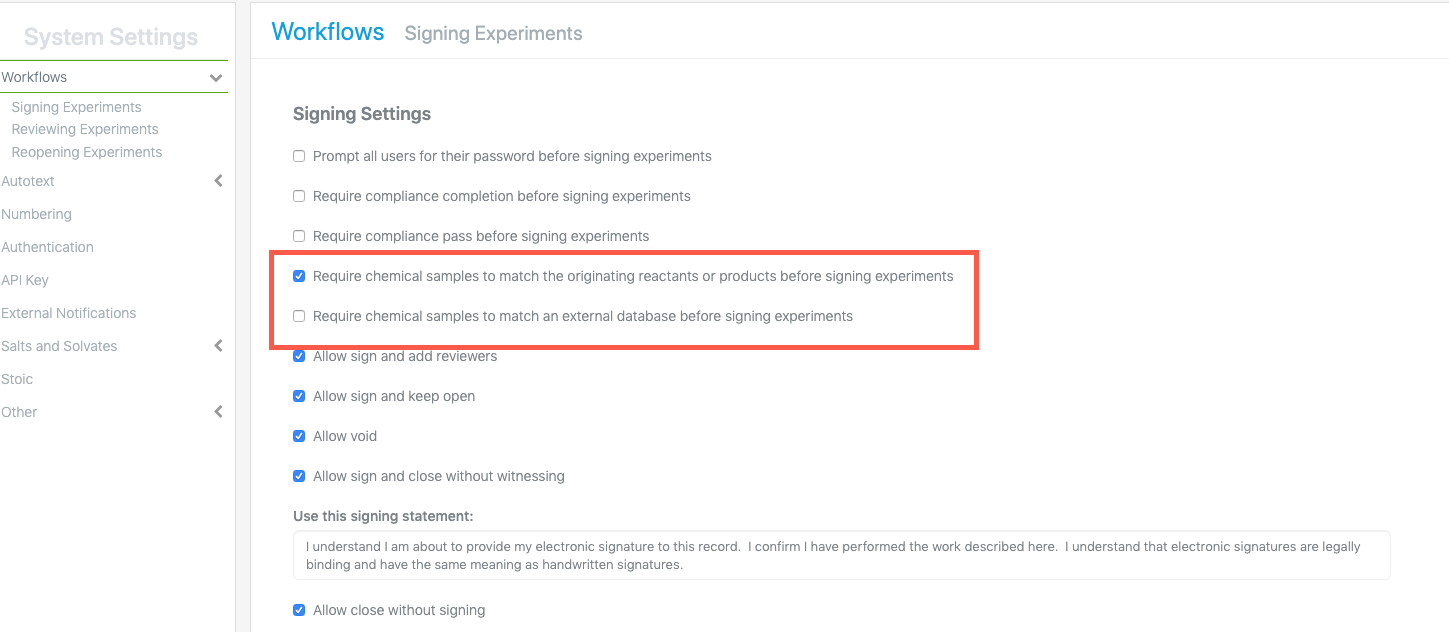The height and width of the screenshot is (632, 1449).
Task: Check Require compliance pass before signing
Action: point(299,236)
